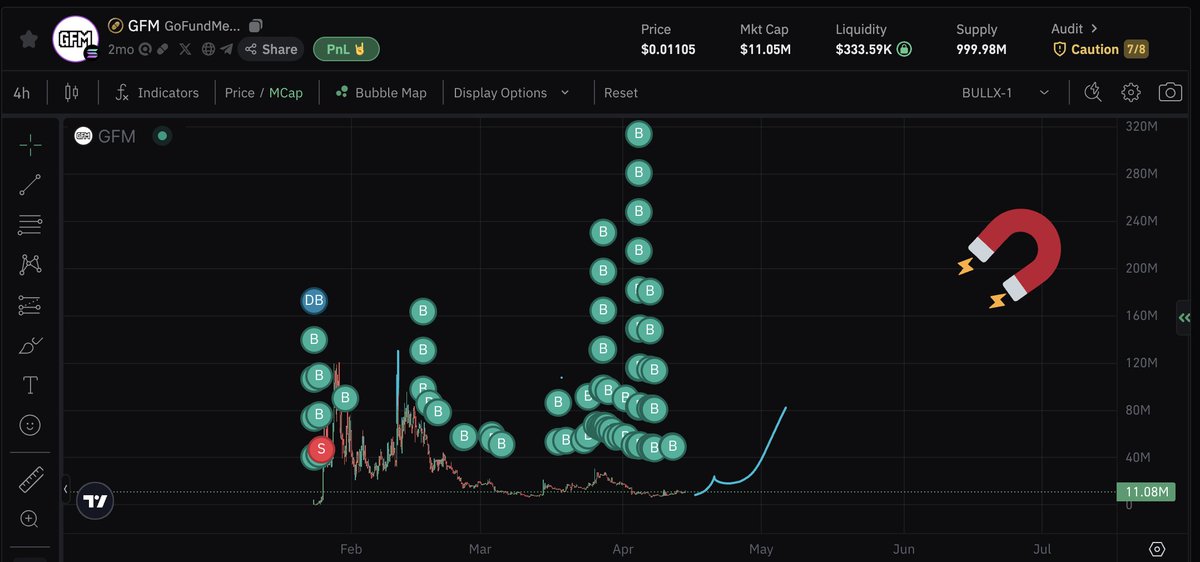
Task: Open the PnL panel
Action: [x=346, y=49]
